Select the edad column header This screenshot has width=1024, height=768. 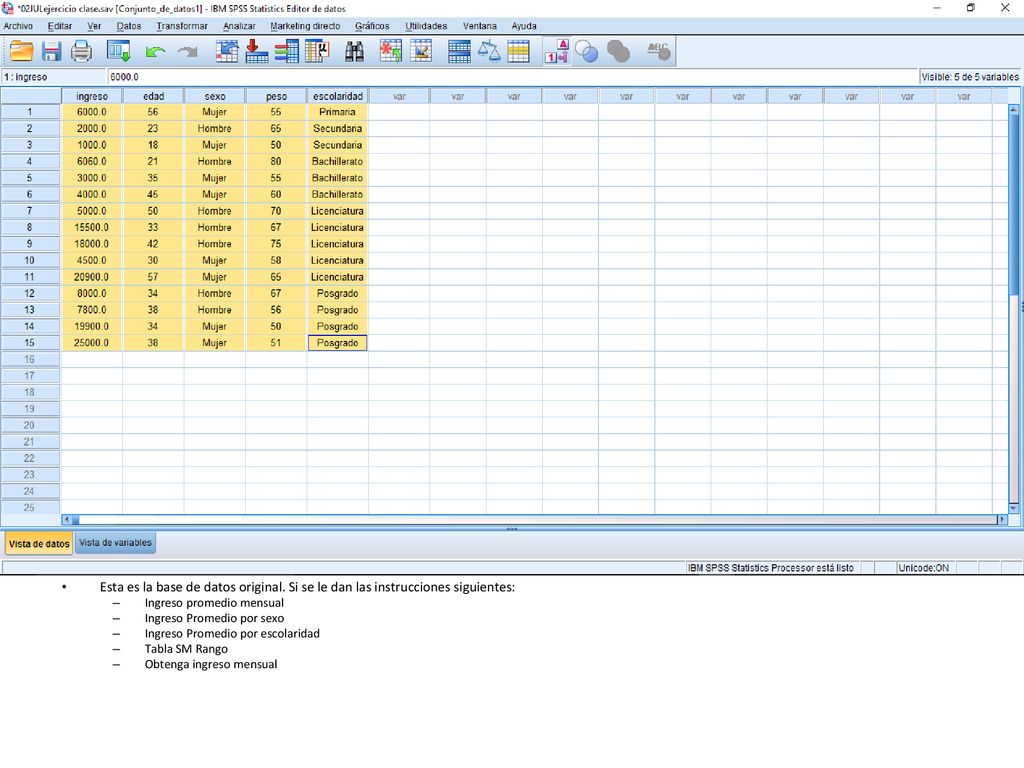click(x=153, y=96)
